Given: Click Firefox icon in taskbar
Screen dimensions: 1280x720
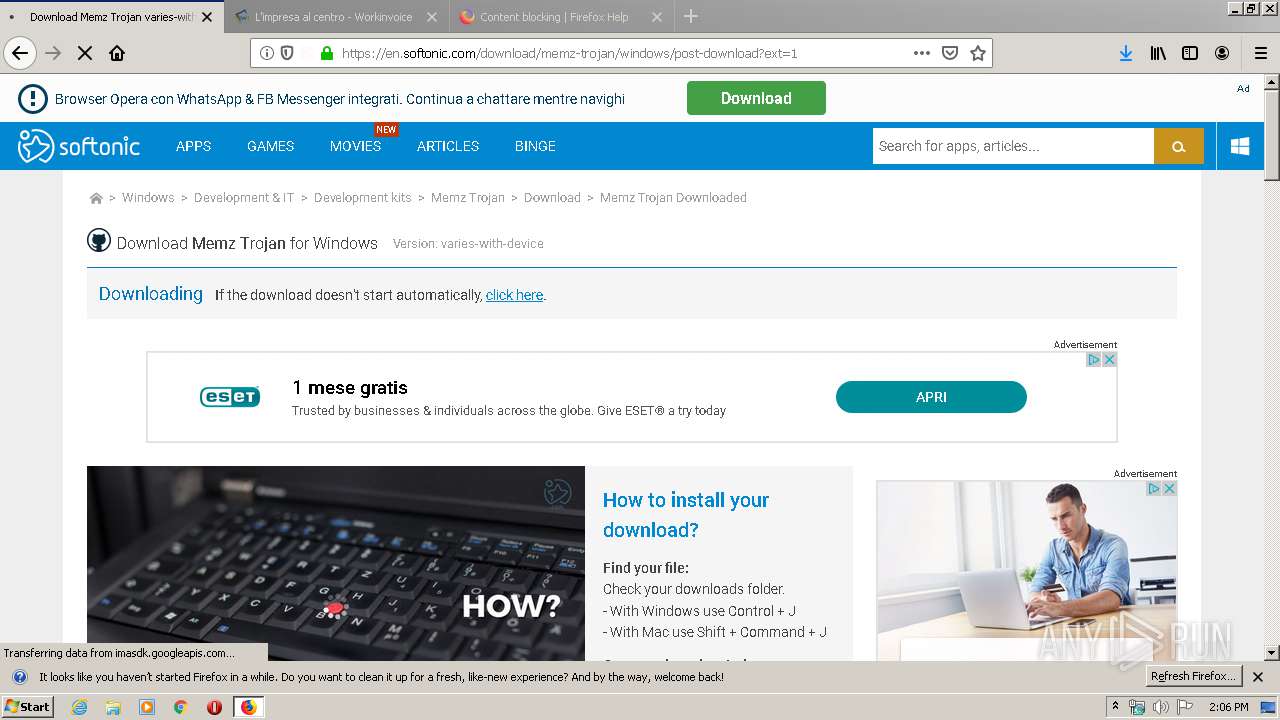Looking at the screenshot, I should (x=248, y=707).
